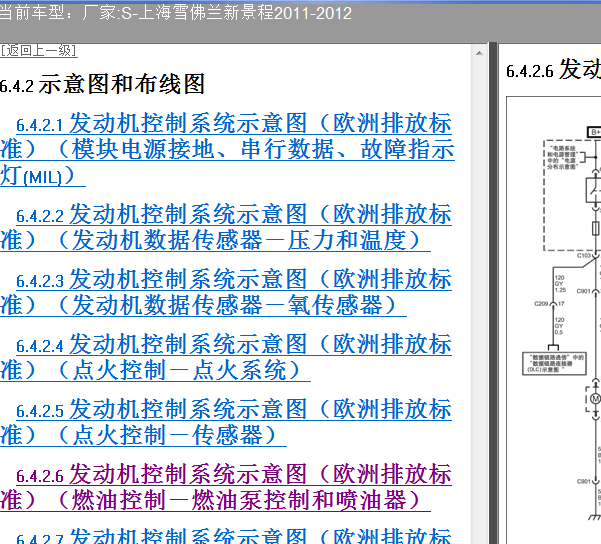The width and height of the screenshot is (601, 544).
Task: Click the 6.4.2 示意图和布线图 heading
Action: (102, 84)
